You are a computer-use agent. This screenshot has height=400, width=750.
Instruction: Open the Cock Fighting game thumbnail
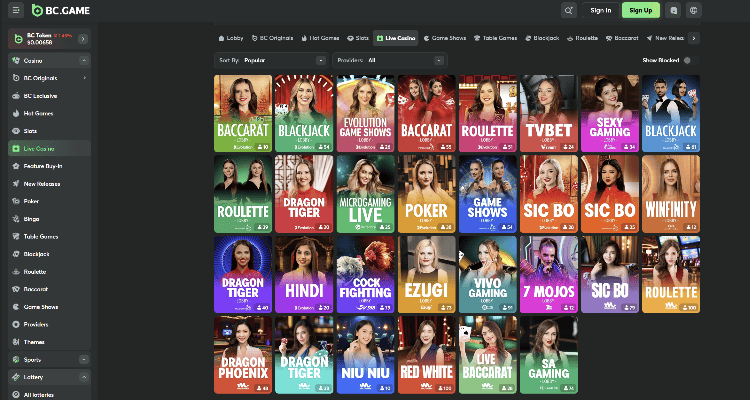[x=366, y=275]
